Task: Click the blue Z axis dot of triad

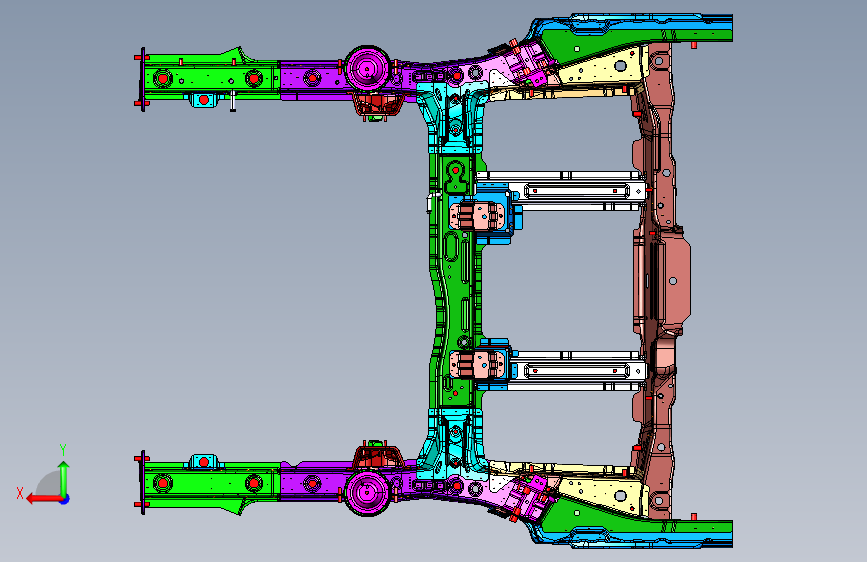Action: (x=65, y=499)
